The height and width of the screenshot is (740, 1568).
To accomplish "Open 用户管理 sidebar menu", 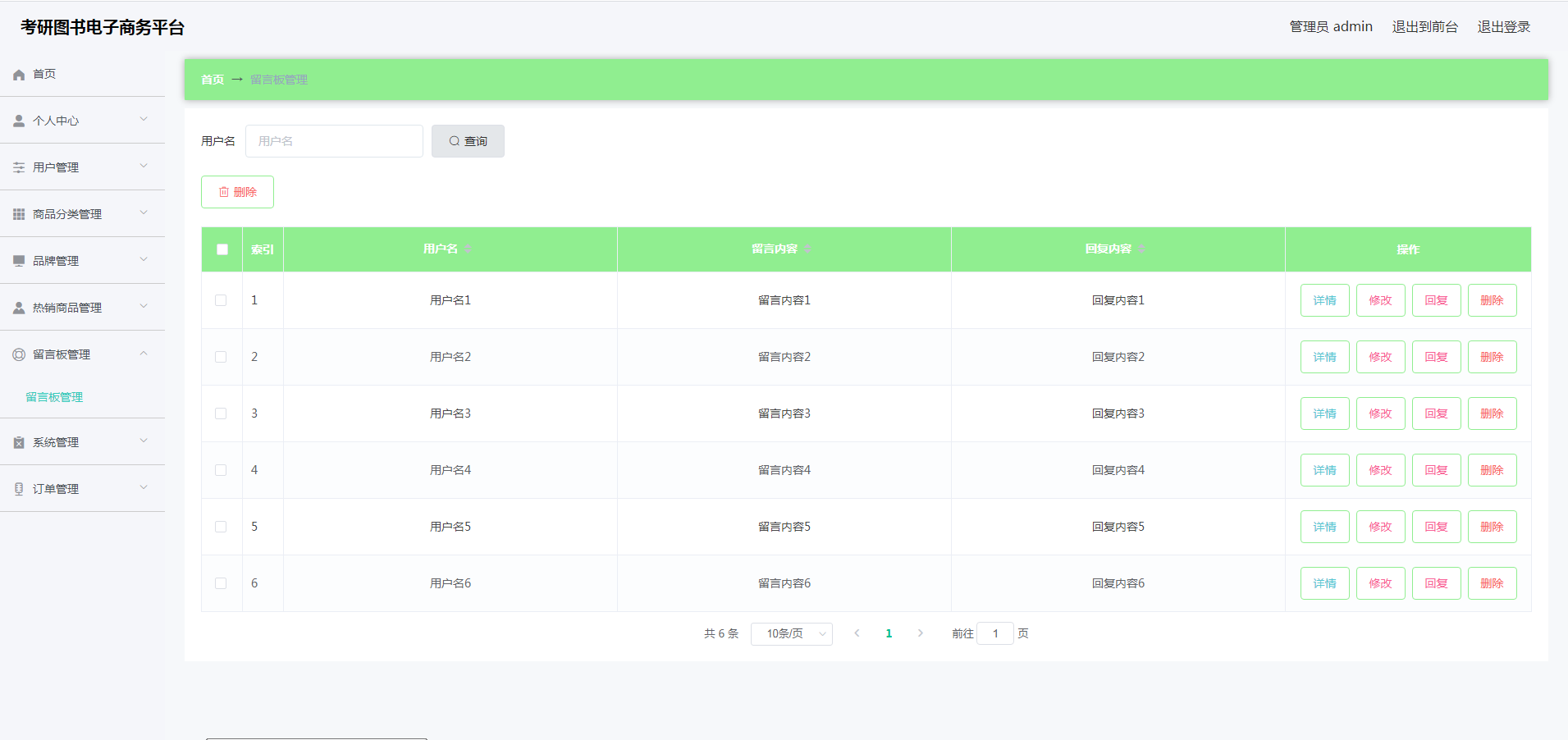I will (x=82, y=167).
